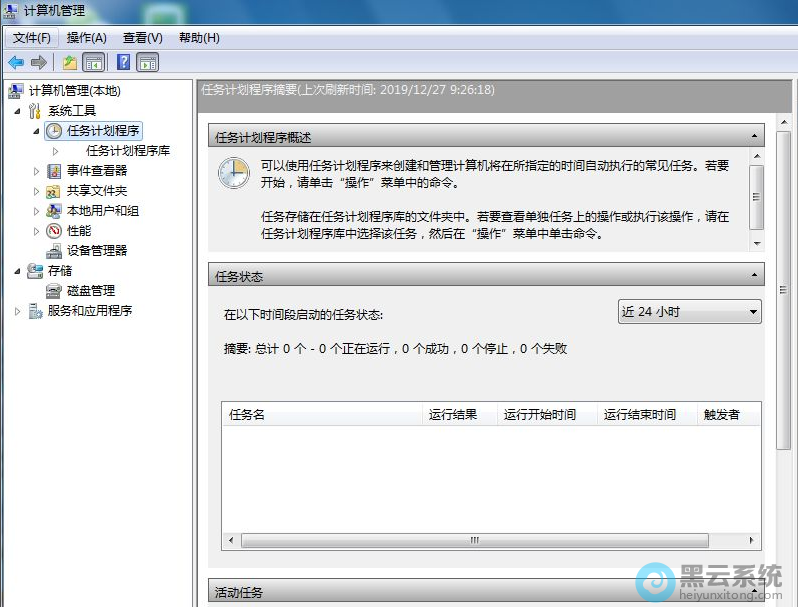Click the main pane scroll up arrow
Image resolution: width=798 pixels, height=607 pixels.
click(x=784, y=122)
